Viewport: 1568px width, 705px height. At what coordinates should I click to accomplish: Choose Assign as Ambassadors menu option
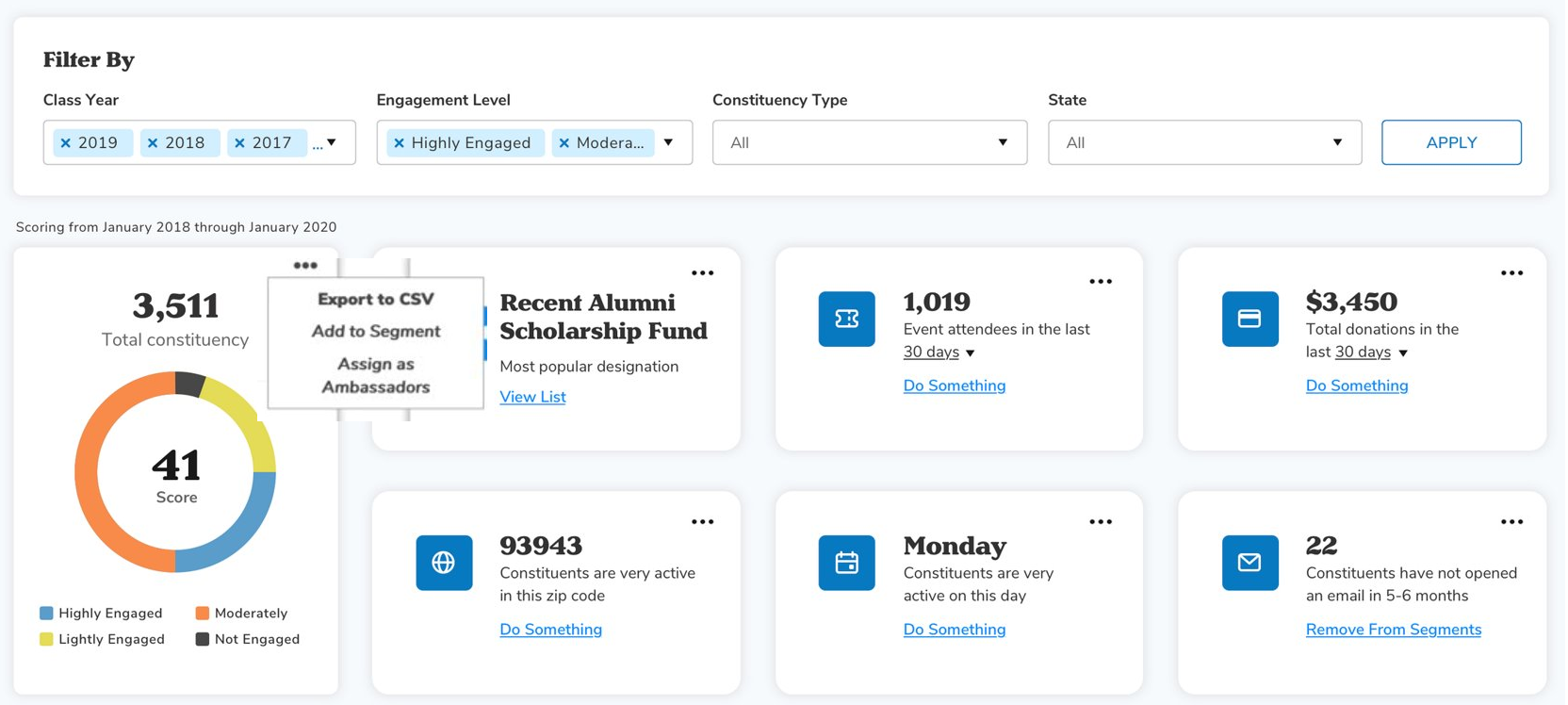coord(375,375)
